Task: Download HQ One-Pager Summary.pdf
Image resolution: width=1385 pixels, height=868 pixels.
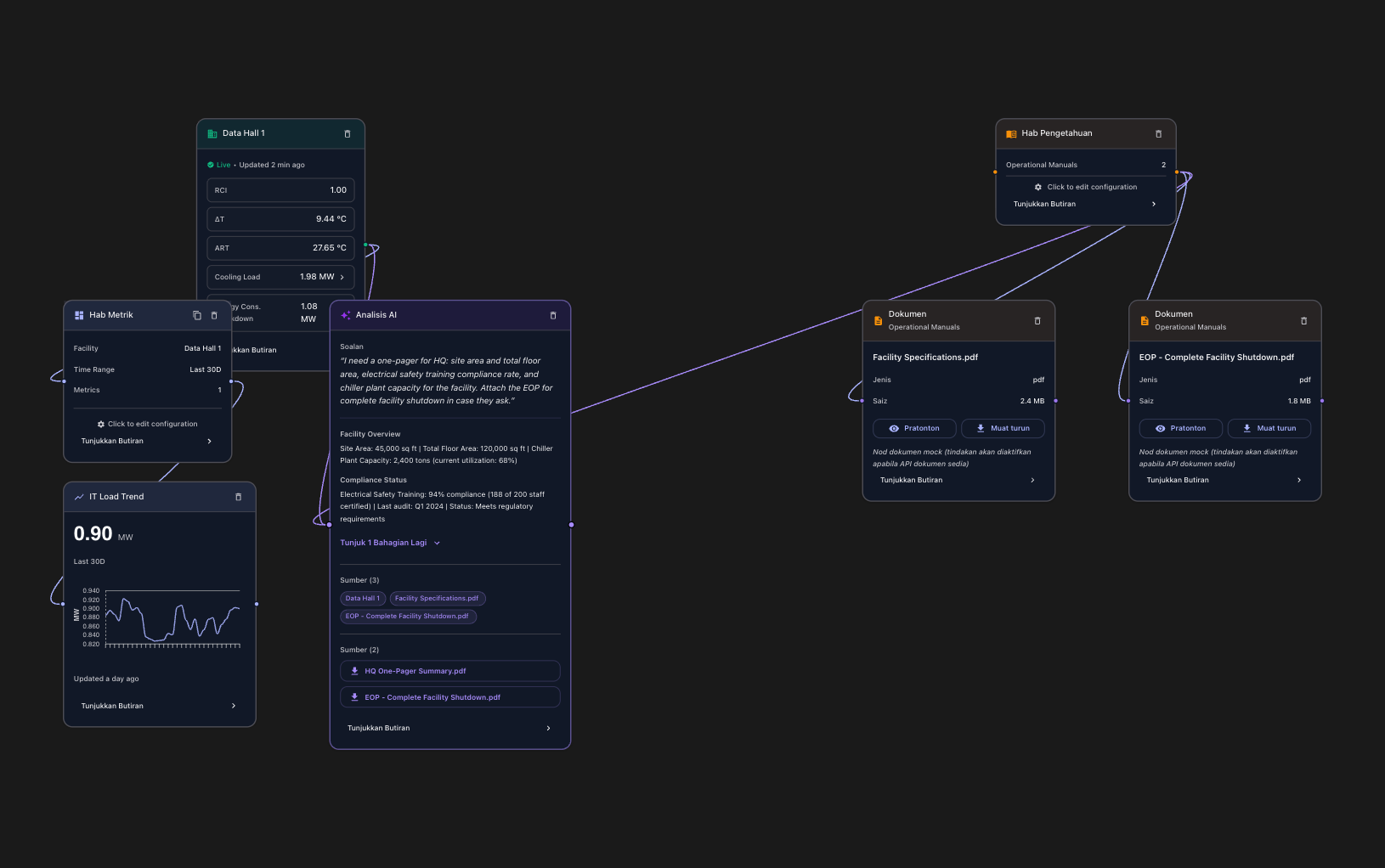Action: [x=449, y=671]
